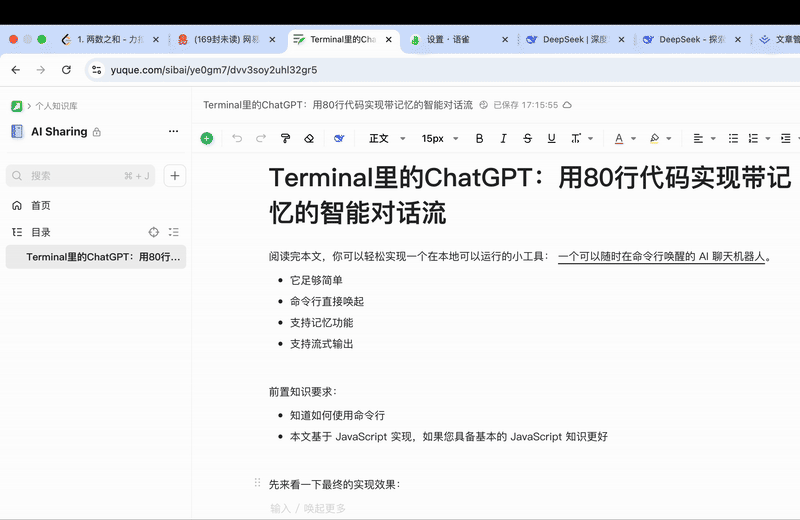This screenshot has height=520, width=800.
Task: Click the cloud sync icon after saved time
Action: [567, 105]
